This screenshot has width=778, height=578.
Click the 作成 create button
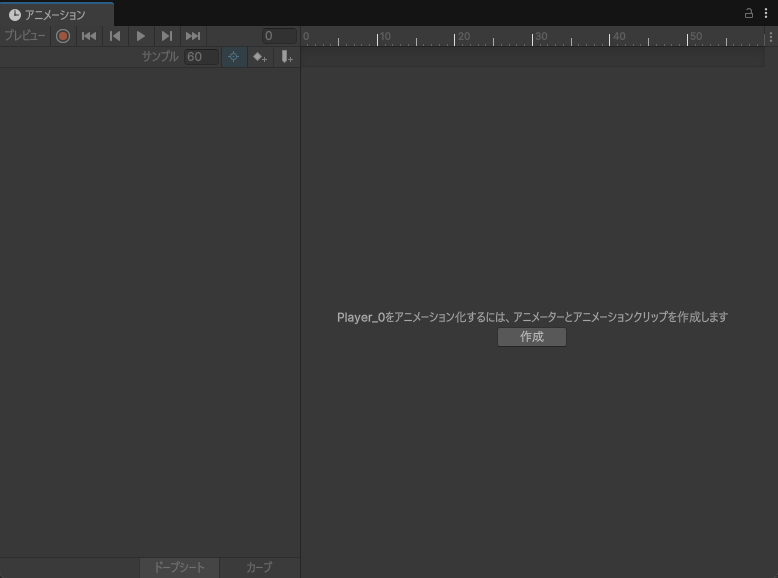(532, 337)
